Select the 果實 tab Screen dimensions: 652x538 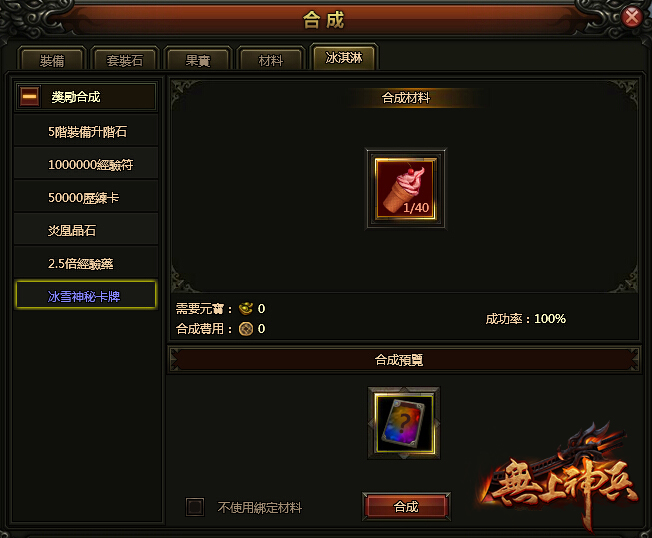click(x=198, y=61)
